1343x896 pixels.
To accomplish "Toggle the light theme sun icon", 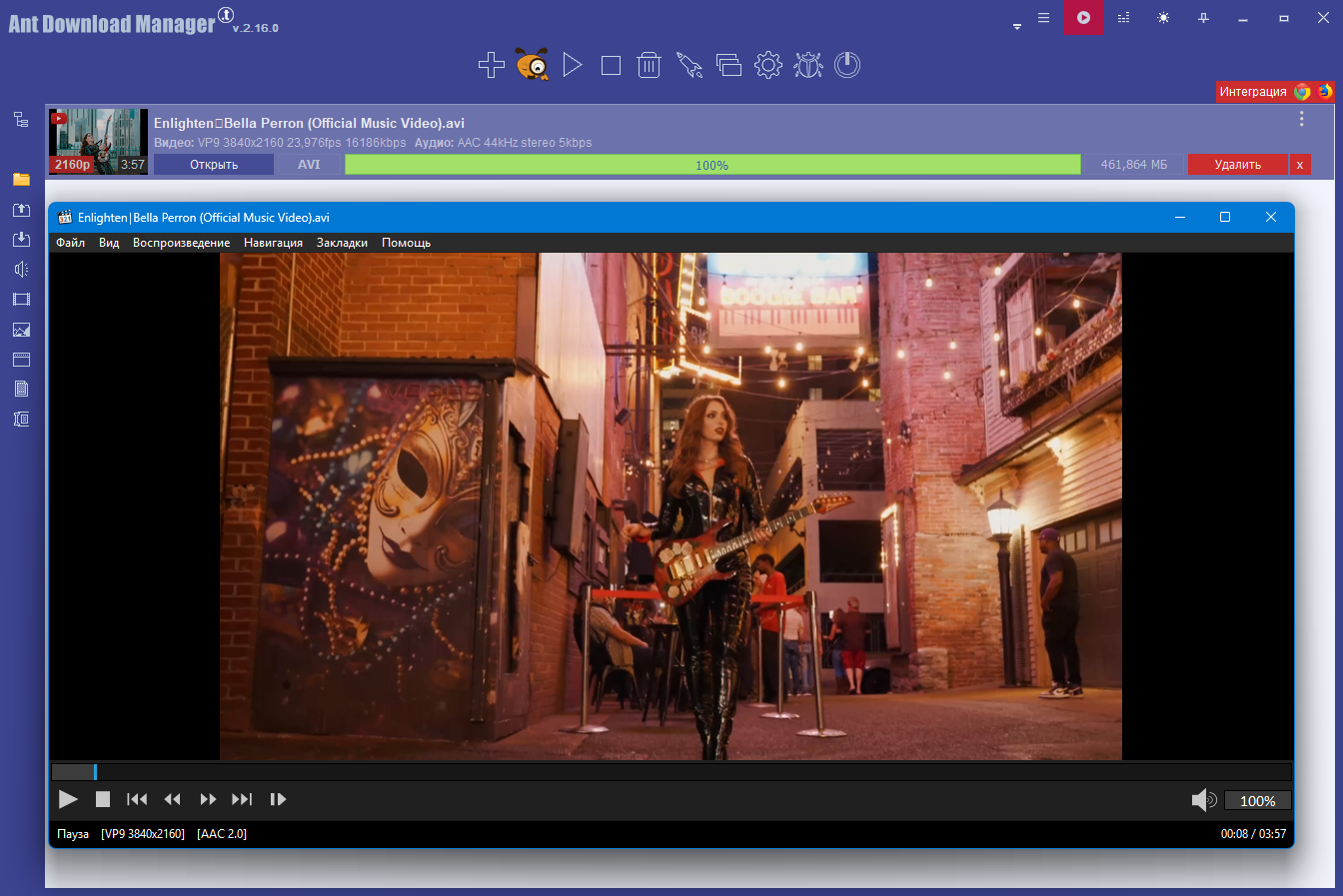I will (1163, 18).
